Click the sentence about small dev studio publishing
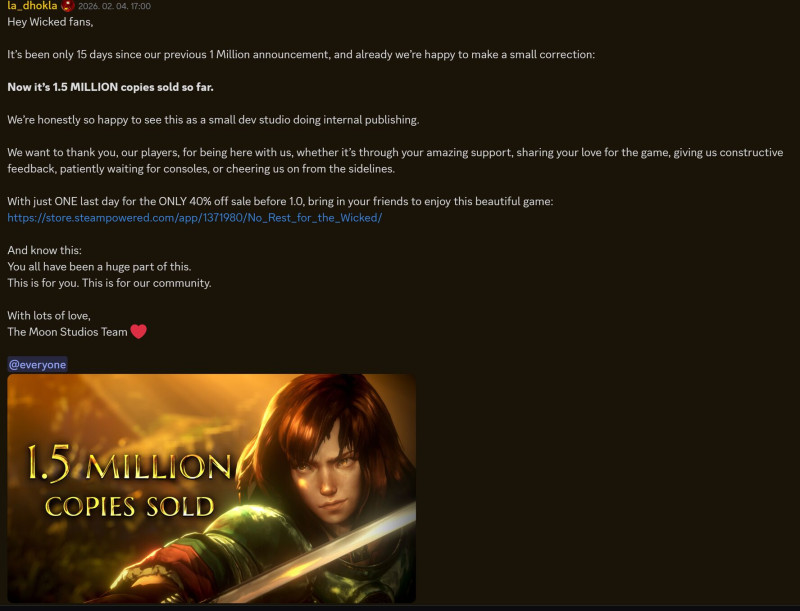 (213, 120)
